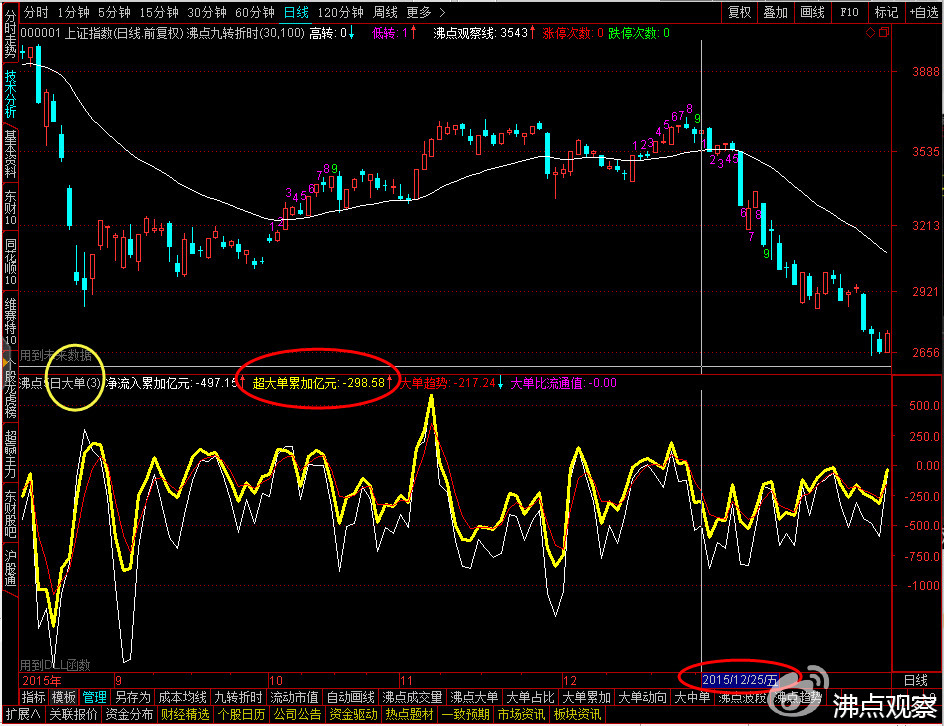Open F10 company info
This screenshot has width=944, height=726.
coord(849,12)
